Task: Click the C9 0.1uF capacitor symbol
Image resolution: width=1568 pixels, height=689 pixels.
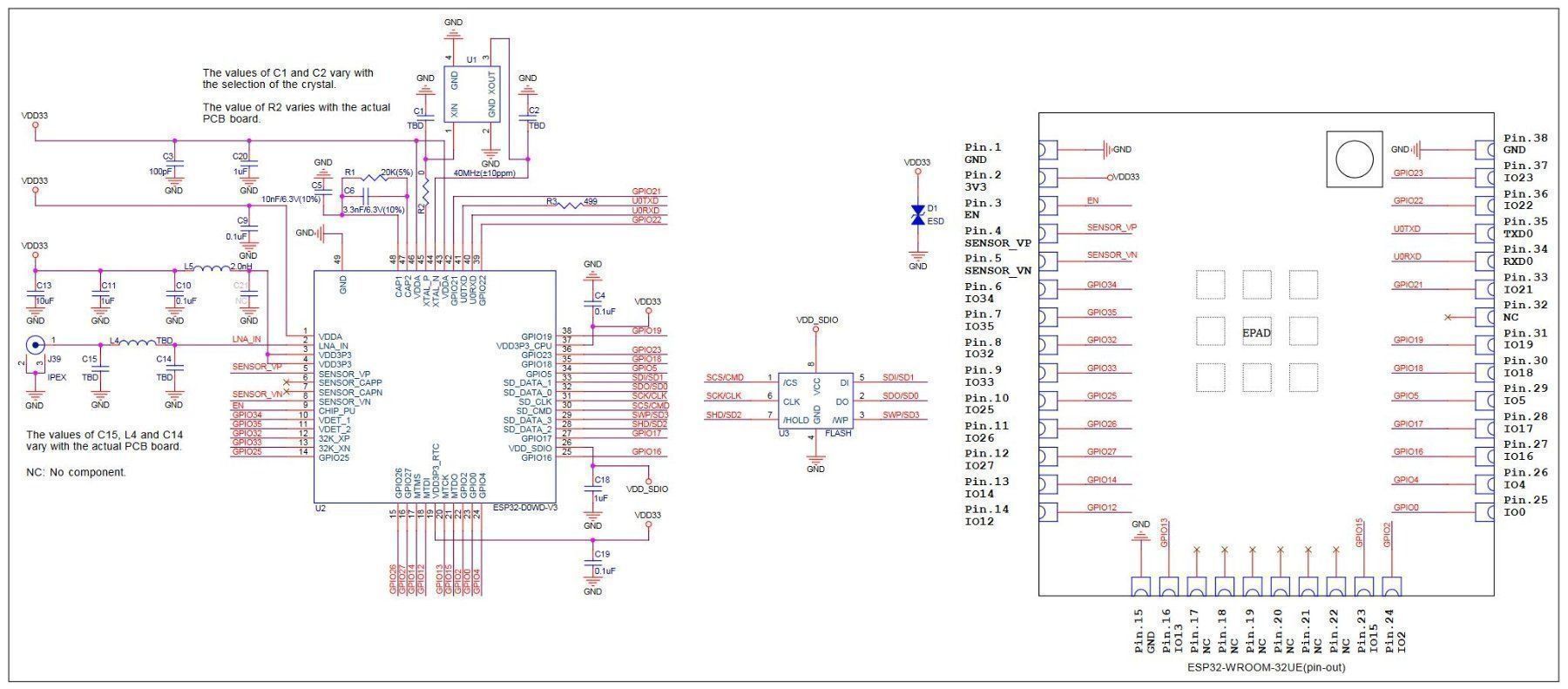Action: (x=249, y=229)
